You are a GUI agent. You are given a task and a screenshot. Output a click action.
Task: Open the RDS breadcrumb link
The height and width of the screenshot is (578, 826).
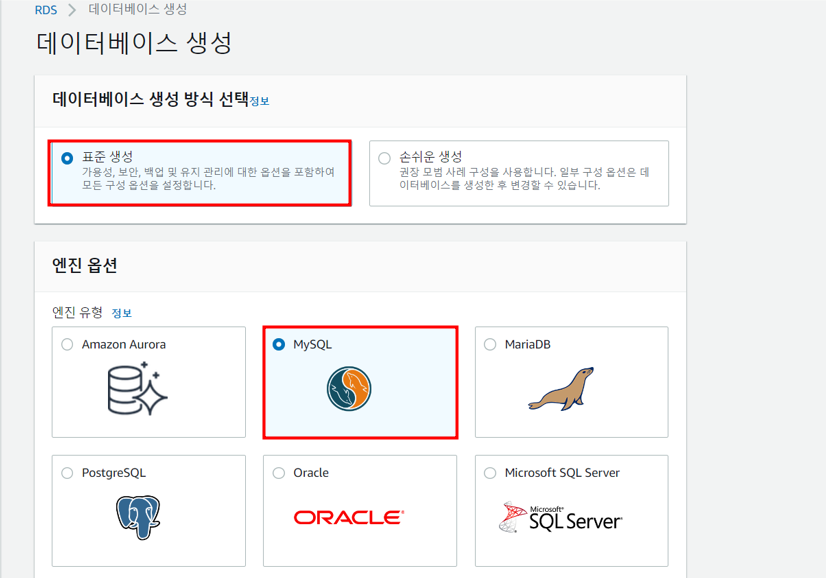[x=46, y=10]
